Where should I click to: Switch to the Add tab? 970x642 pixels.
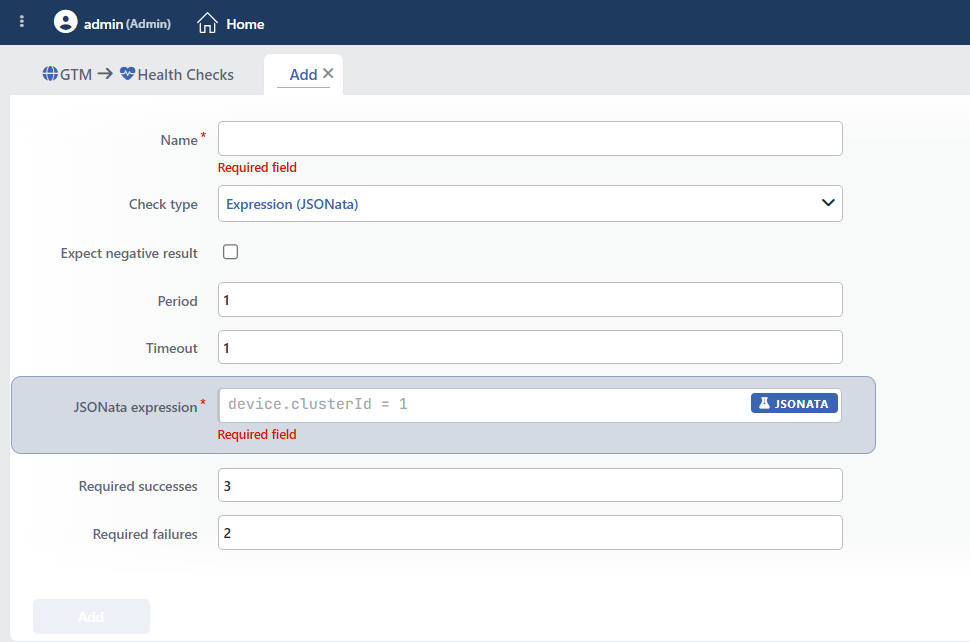click(x=303, y=75)
